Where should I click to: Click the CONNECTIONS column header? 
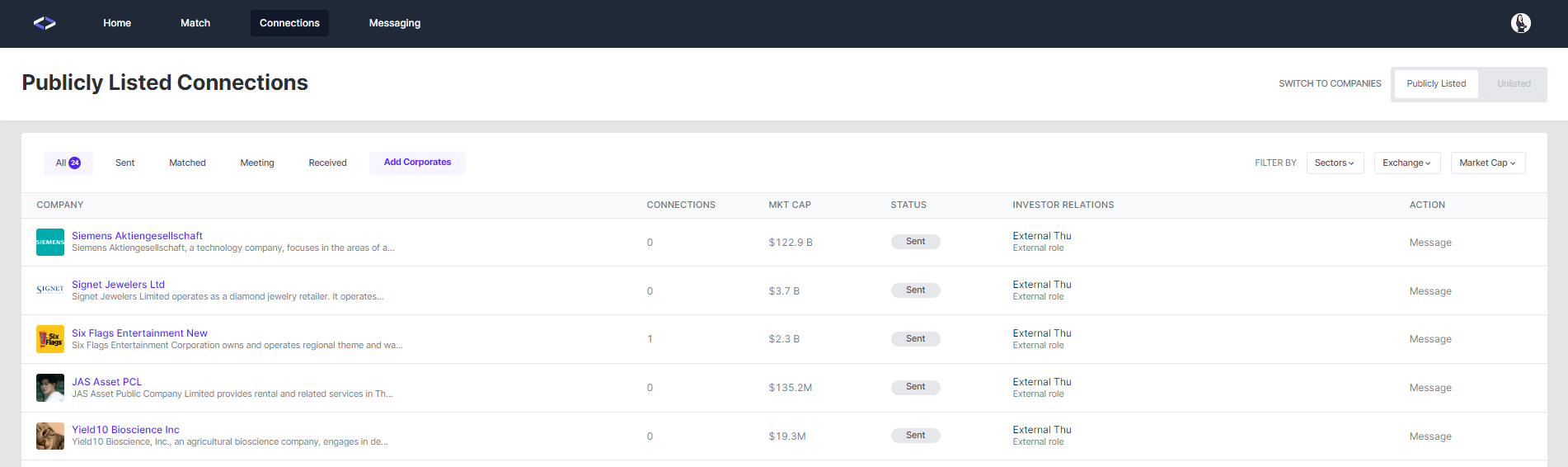click(x=681, y=205)
